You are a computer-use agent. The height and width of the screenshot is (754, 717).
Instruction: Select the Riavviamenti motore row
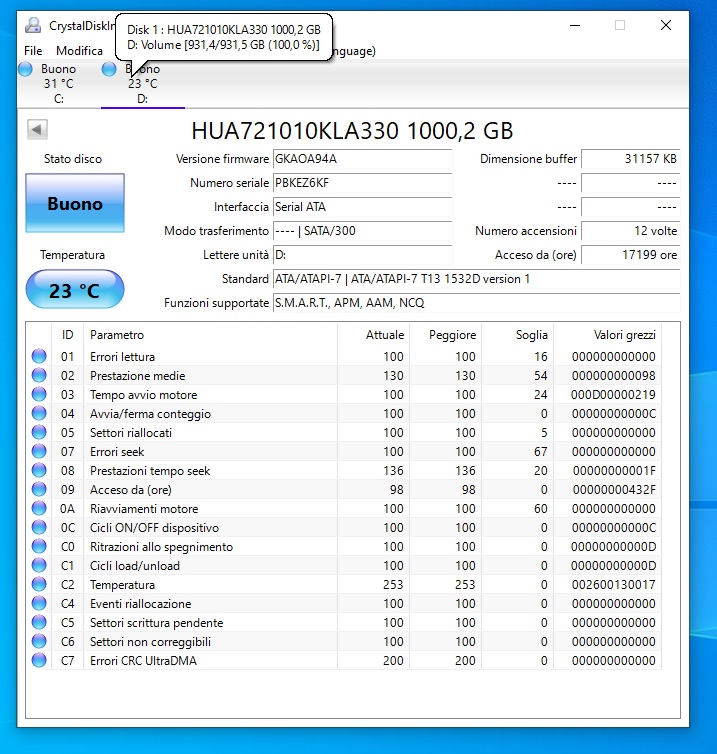(x=344, y=508)
